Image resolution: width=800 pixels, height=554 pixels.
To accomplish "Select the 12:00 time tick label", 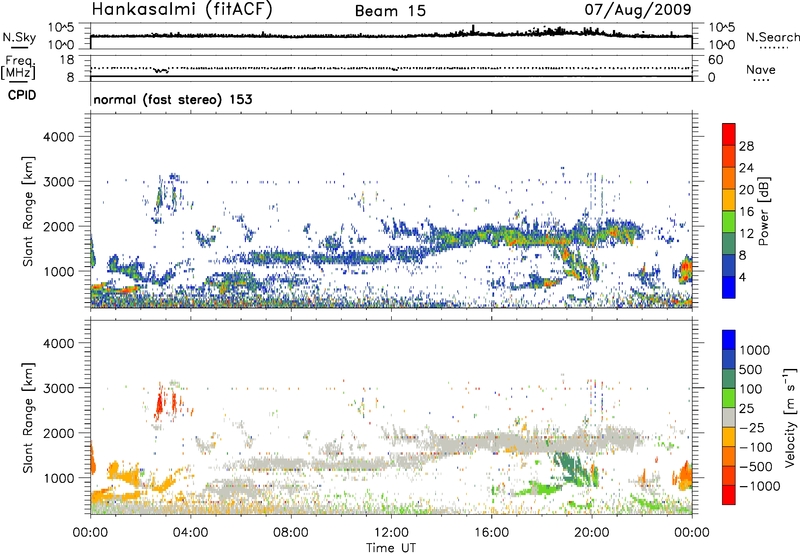I will coord(391,533).
